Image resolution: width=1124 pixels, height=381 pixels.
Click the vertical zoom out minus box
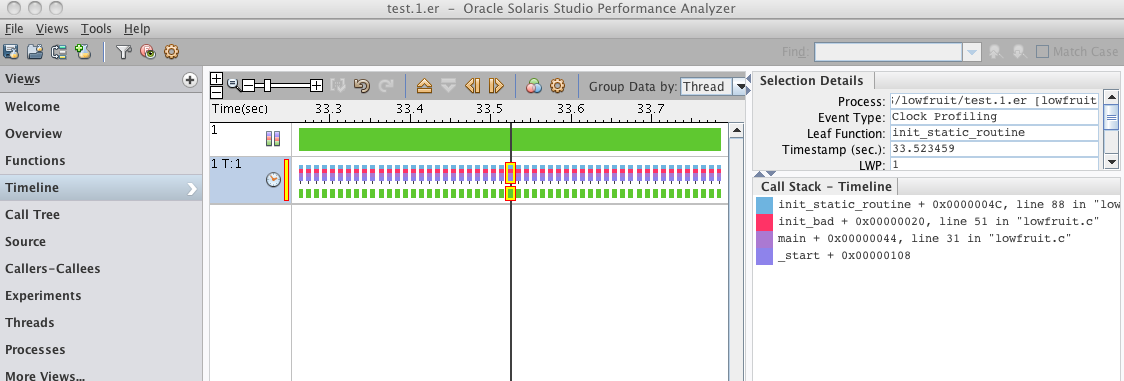click(x=216, y=92)
